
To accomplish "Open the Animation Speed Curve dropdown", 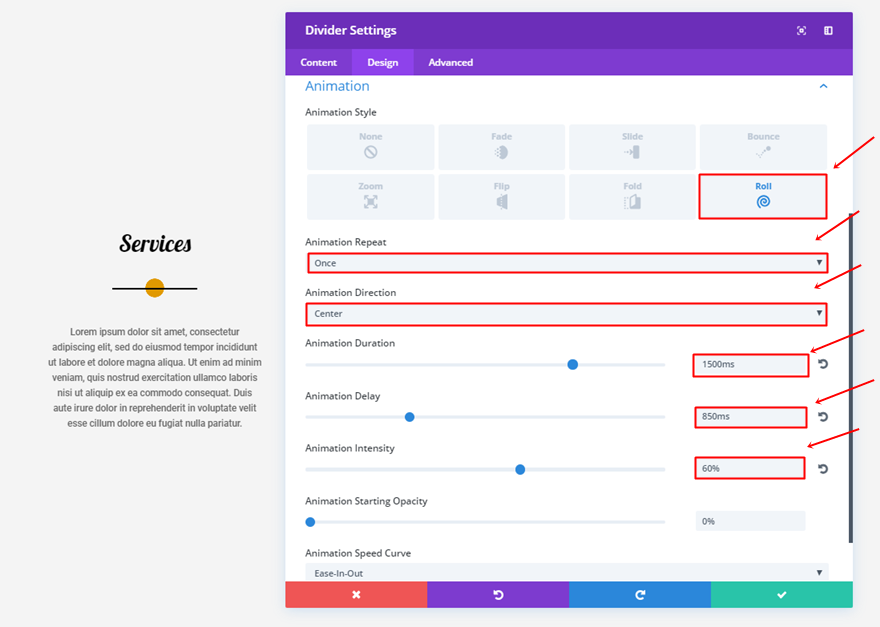I will [567, 573].
